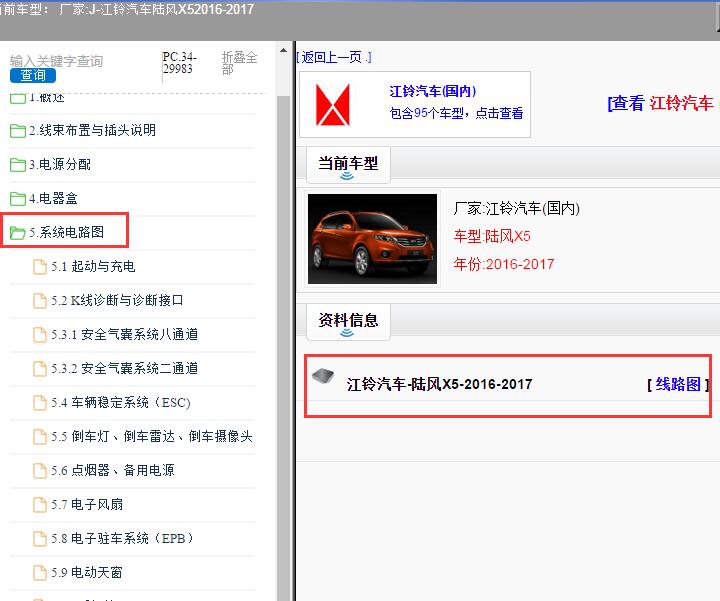Image resolution: width=720 pixels, height=601 pixels.
Task: Expand folder 4.电器盒
Action: 53,198
